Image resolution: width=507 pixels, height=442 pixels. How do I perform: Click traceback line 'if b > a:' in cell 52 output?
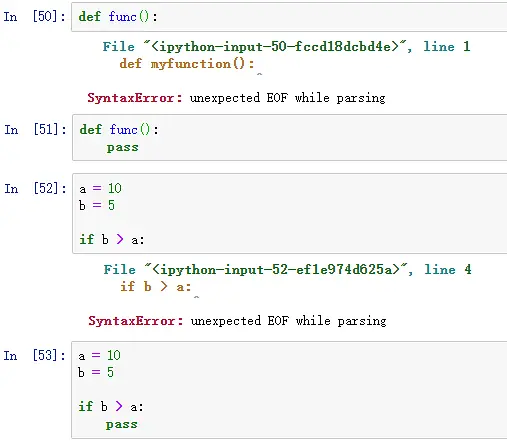(x=156, y=286)
